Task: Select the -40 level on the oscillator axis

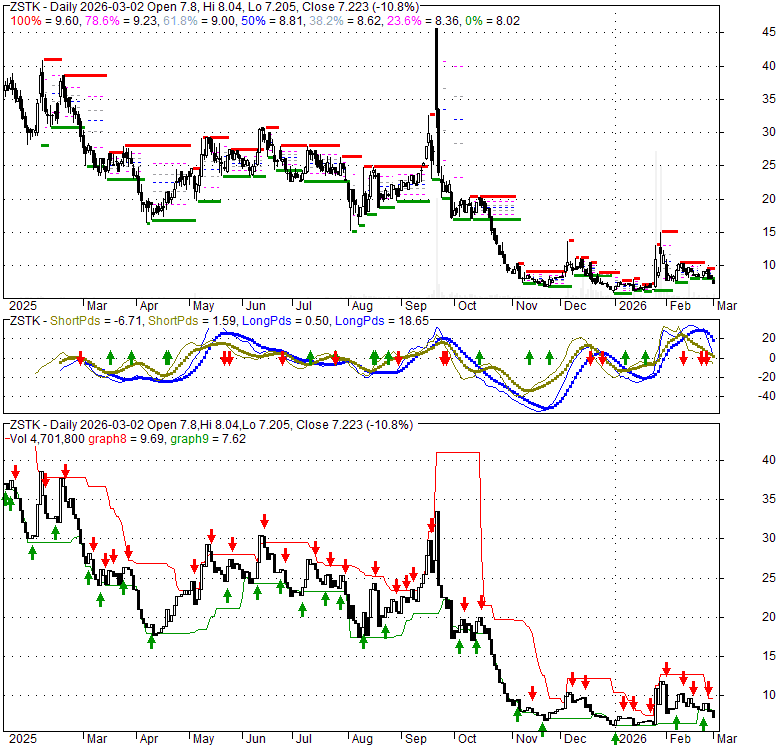Action: pos(767,396)
